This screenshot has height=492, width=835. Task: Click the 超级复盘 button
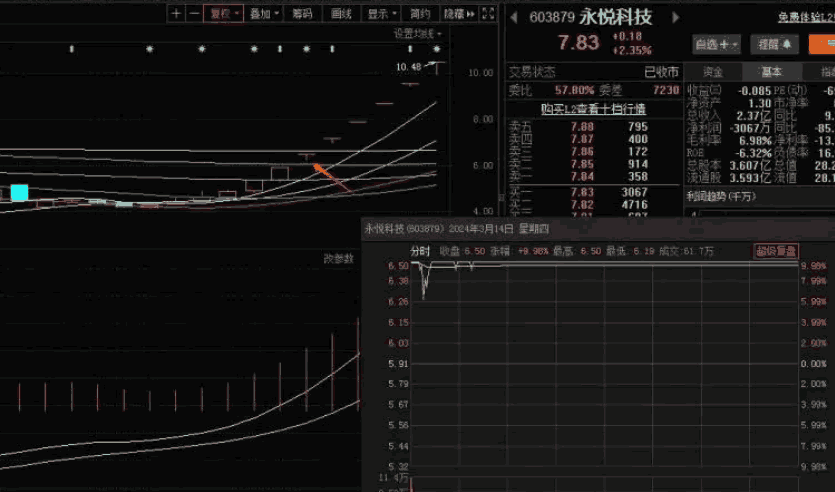tap(776, 251)
